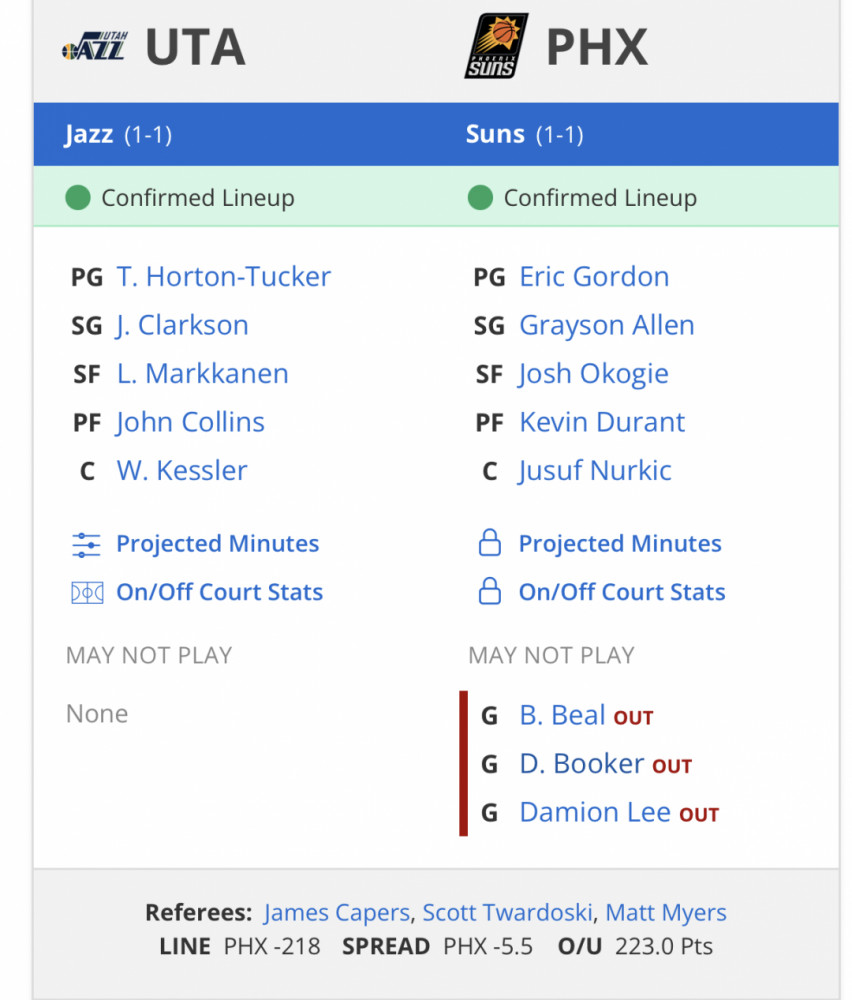Viewport: 852px width, 1000px height.
Task: Open injured player D. Booker link
Action: pyautogui.click(x=582, y=764)
